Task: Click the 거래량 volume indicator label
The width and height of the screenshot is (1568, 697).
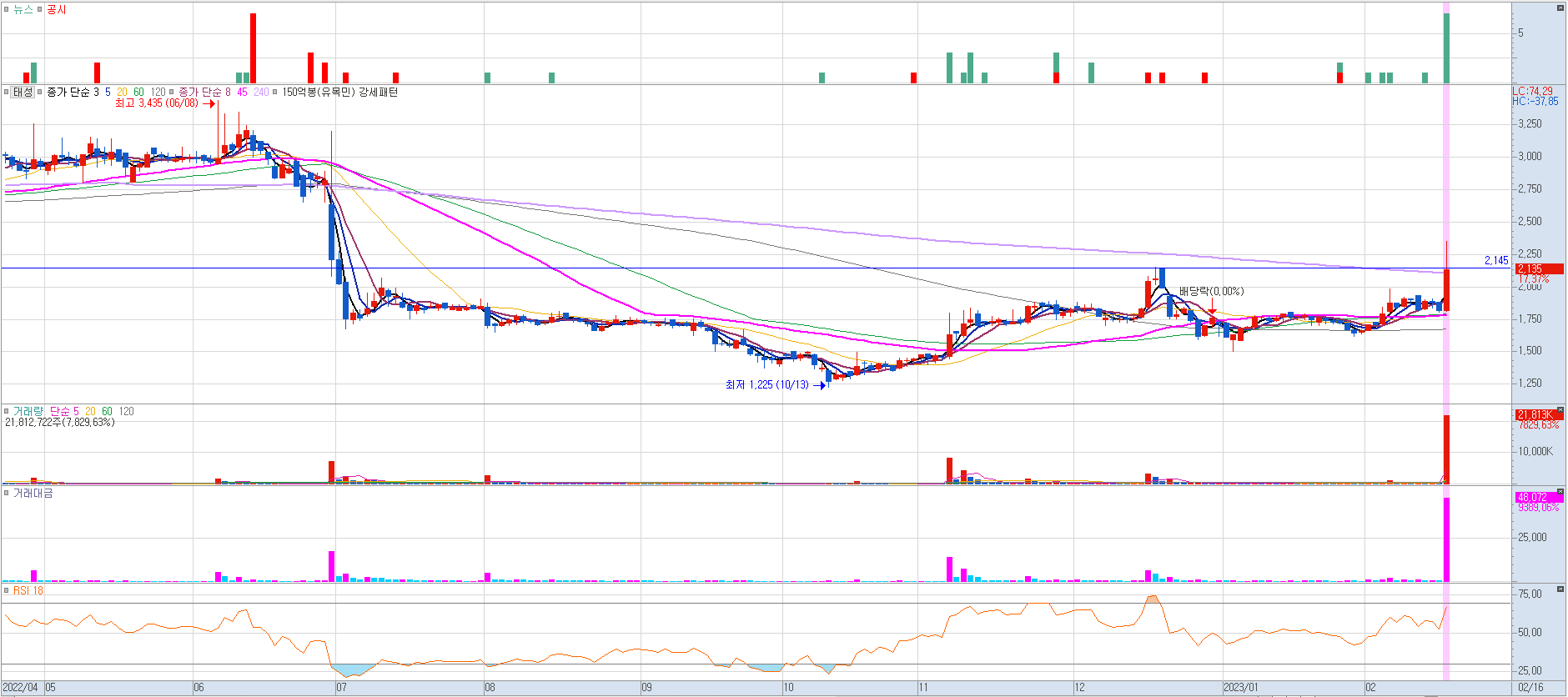Action: click(x=28, y=411)
